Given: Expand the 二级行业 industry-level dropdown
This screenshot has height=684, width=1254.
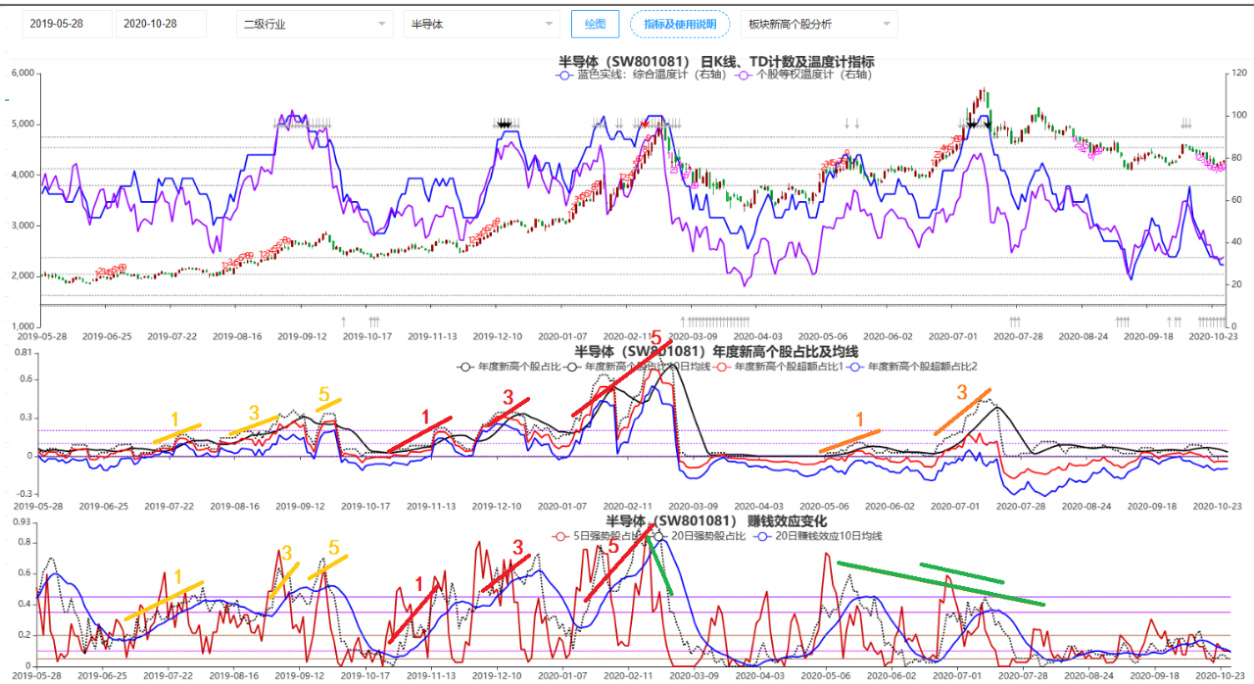Looking at the screenshot, I should coord(314,24).
